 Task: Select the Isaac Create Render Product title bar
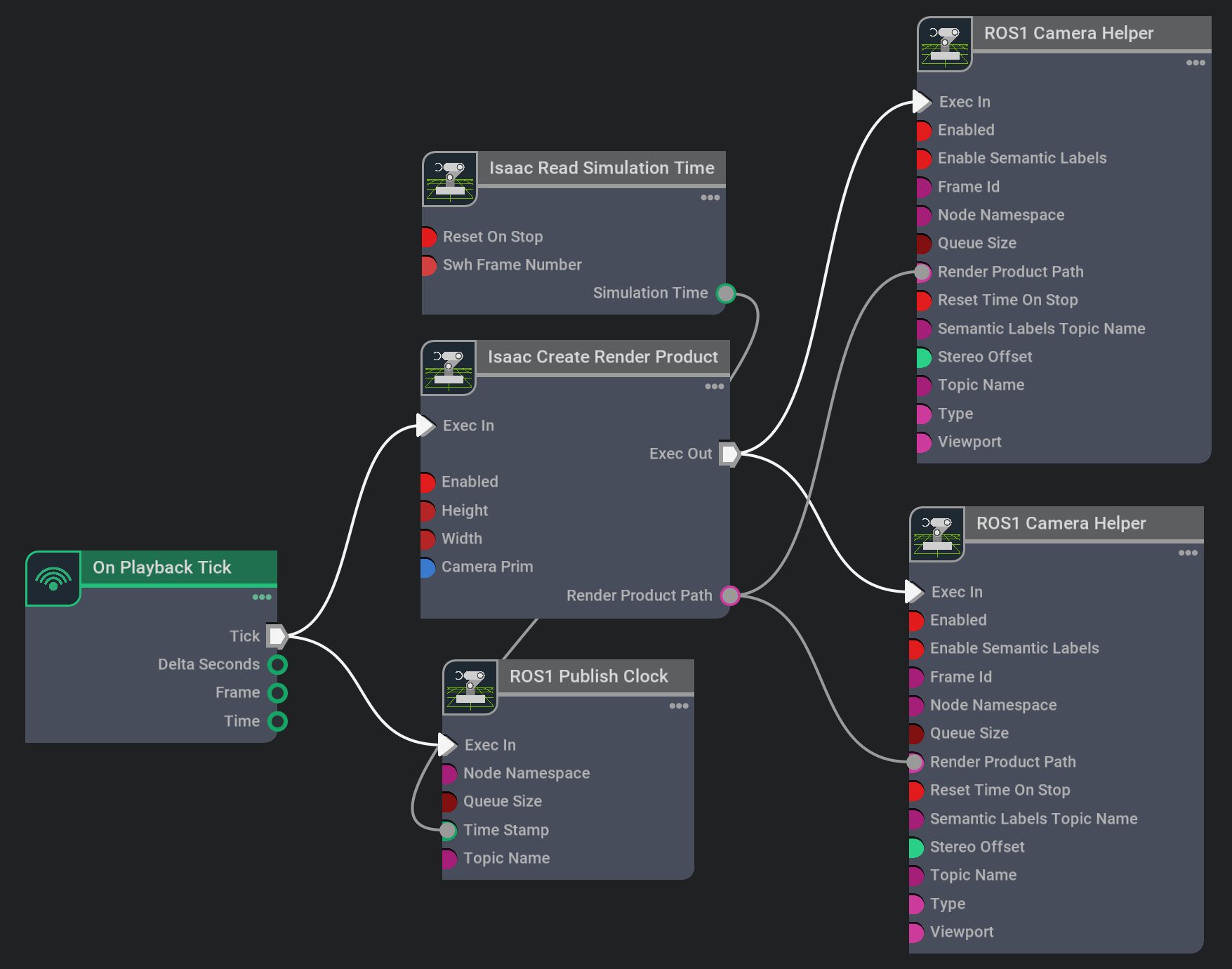point(603,357)
